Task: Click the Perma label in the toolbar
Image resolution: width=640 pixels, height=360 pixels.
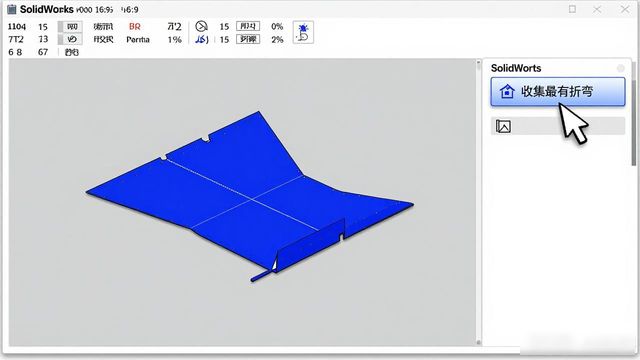Action: (x=138, y=40)
